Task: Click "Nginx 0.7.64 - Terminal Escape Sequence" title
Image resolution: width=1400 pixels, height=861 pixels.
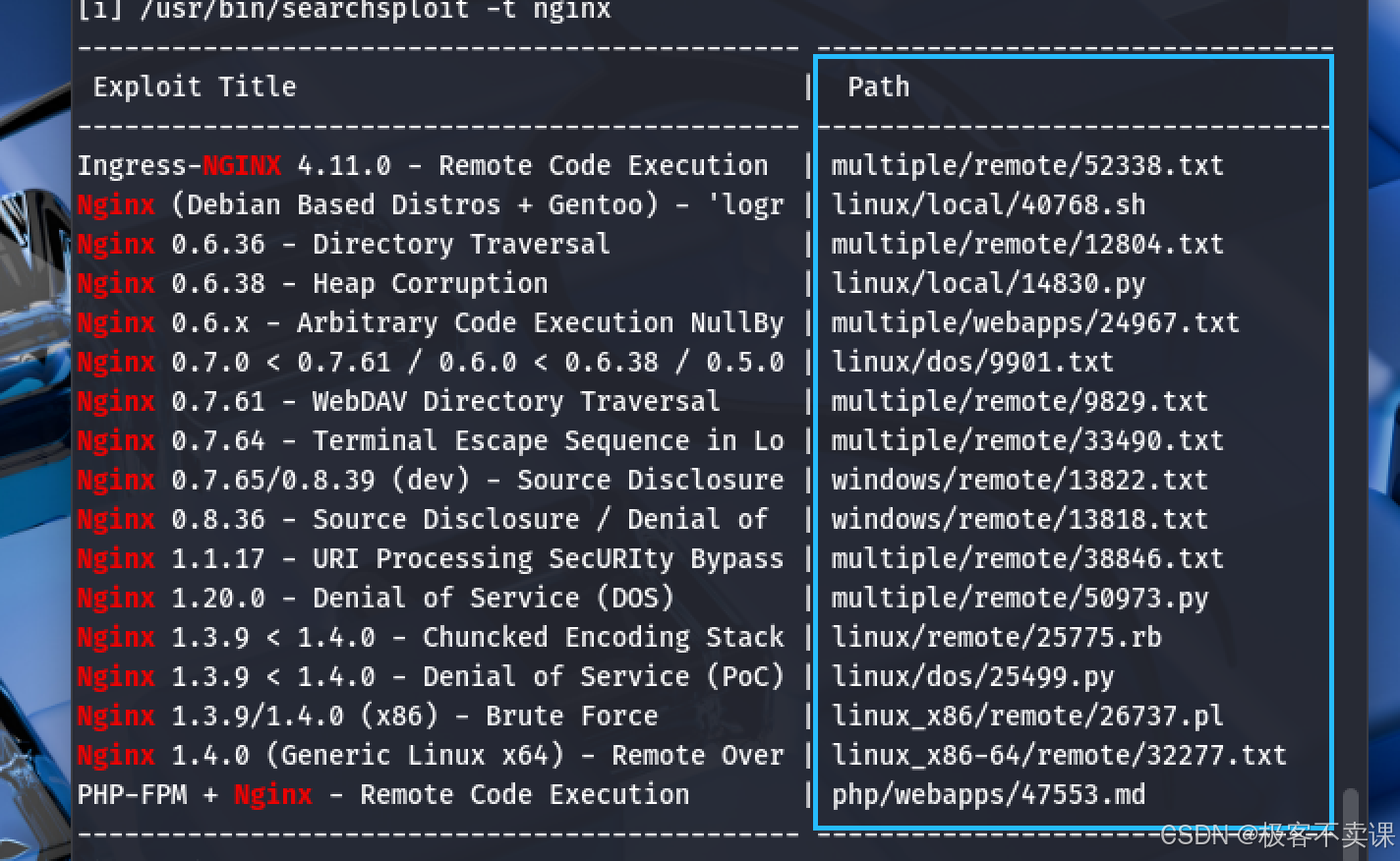Action: (x=431, y=440)
